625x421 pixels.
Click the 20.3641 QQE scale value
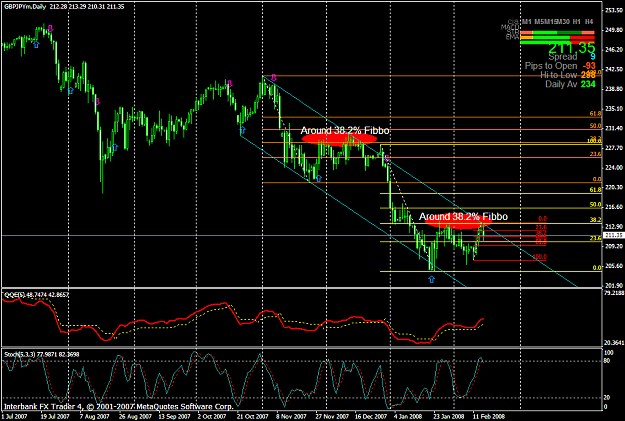pos(614,342)
